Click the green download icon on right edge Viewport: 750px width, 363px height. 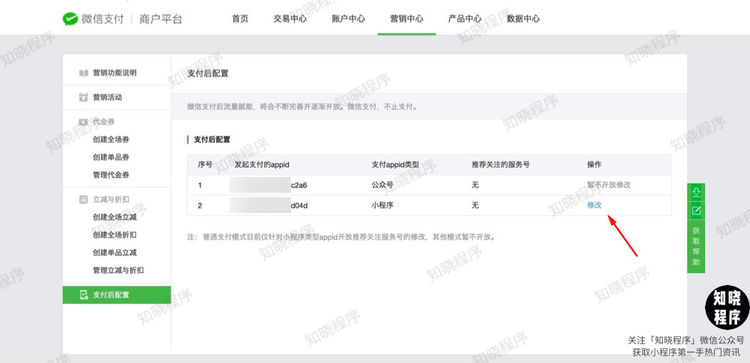click(696, 192)
